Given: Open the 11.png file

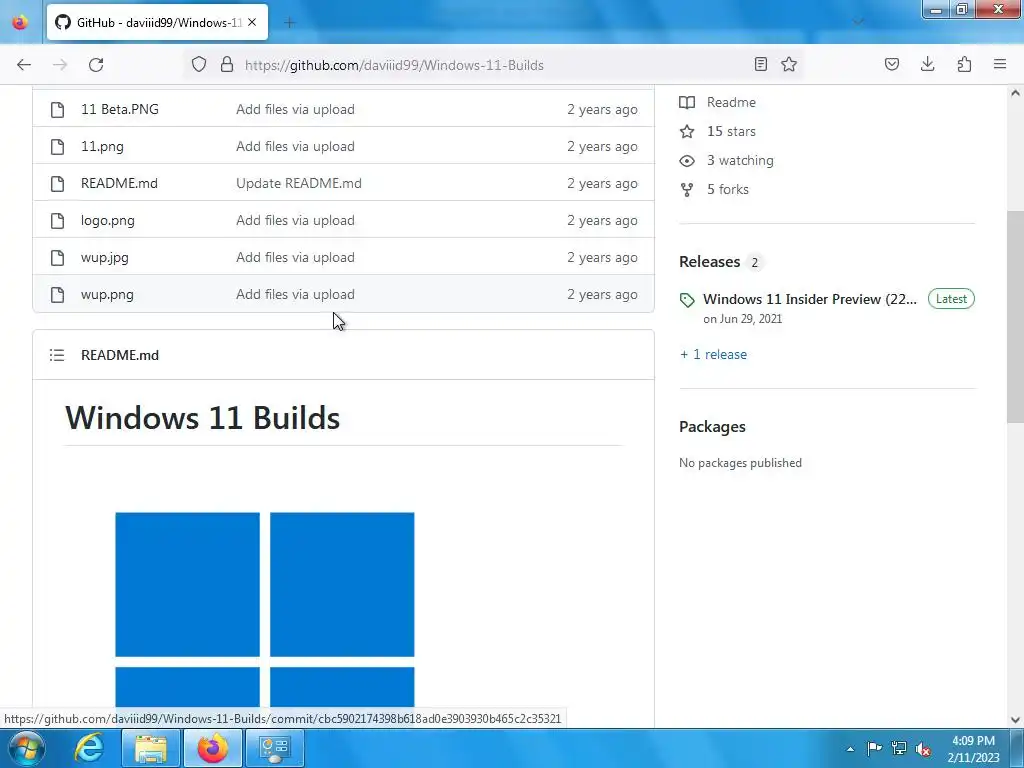Looking at the screenshot, I should [102, 146].
